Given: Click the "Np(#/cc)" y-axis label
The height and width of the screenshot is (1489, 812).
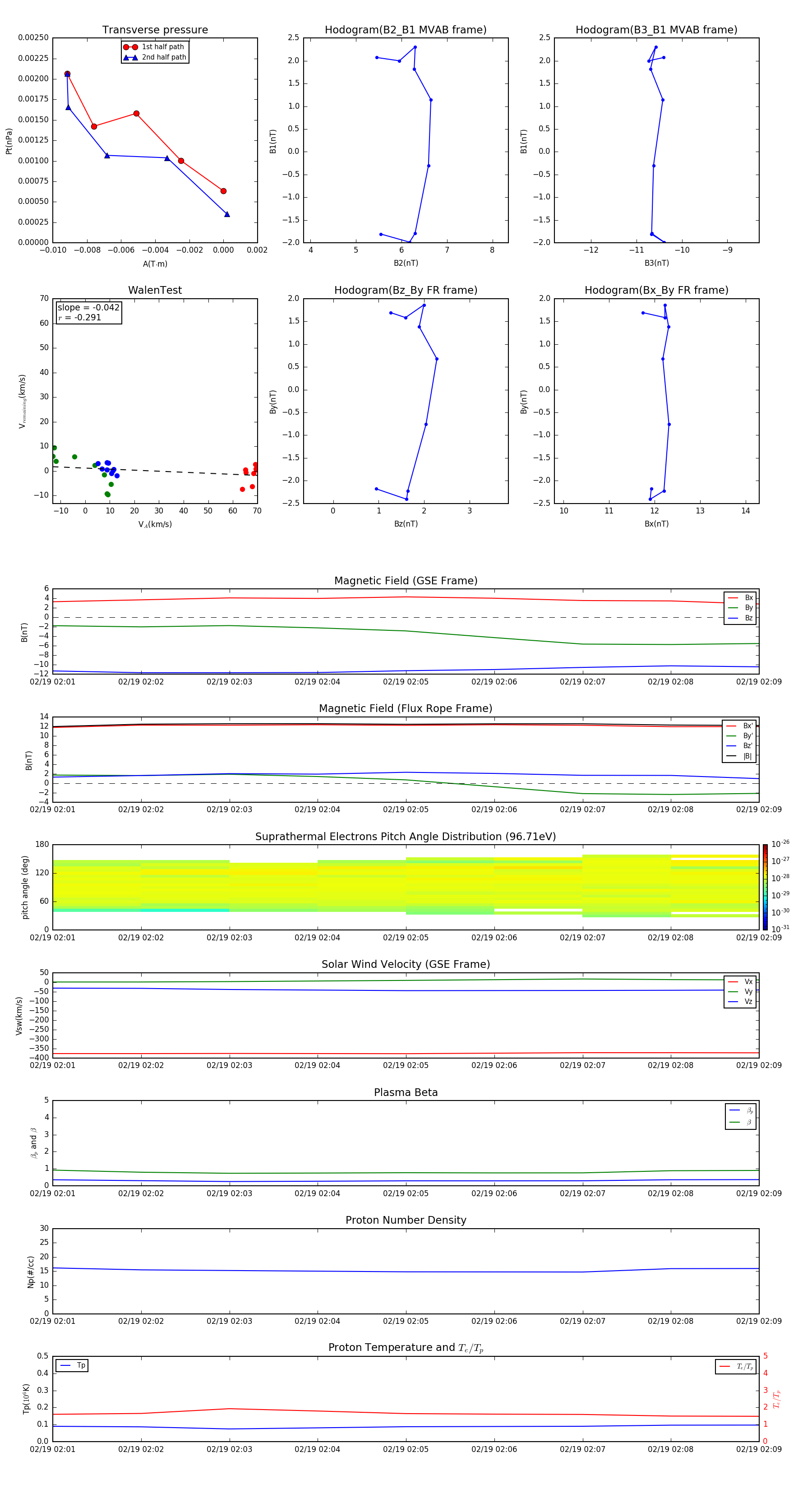Looking at the screenshot, I should (31, 1272).
